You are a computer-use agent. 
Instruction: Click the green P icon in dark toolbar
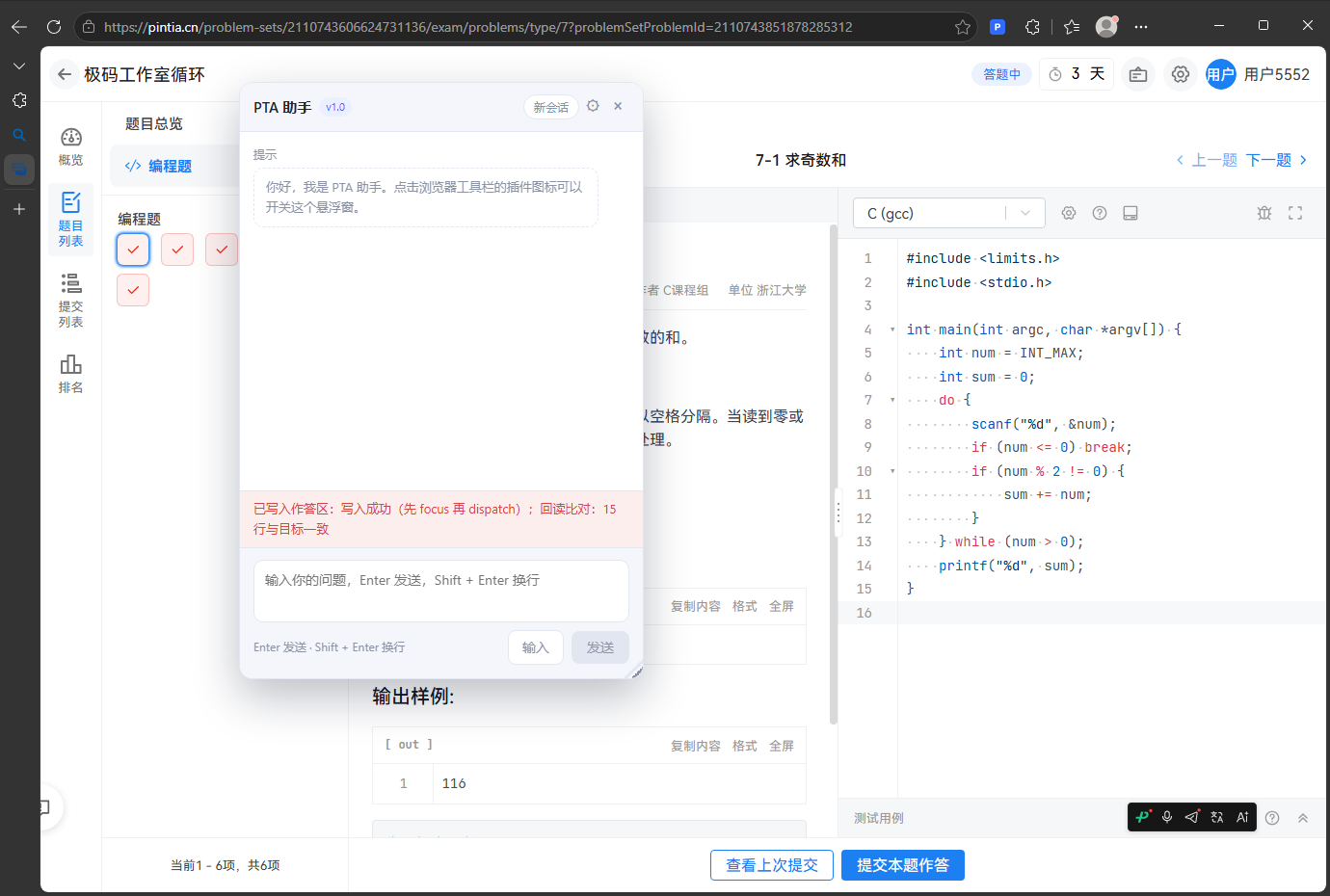coord(1143,817)
